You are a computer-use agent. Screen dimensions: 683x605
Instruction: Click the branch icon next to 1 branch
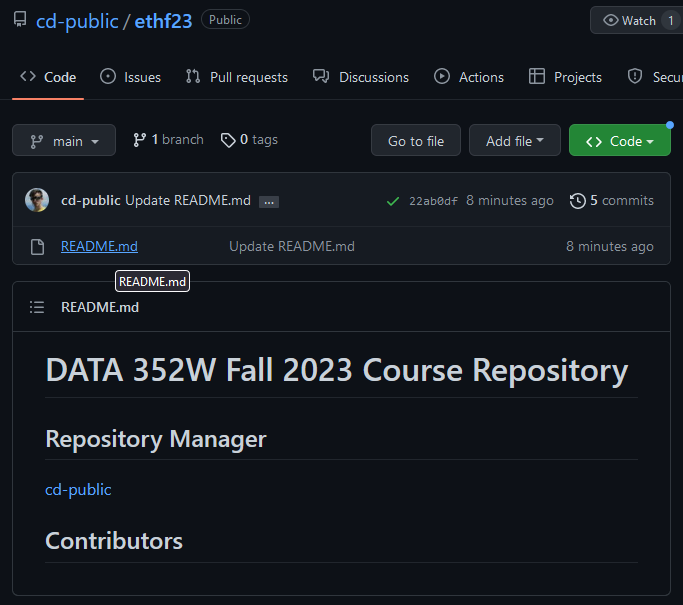(140, 140)
